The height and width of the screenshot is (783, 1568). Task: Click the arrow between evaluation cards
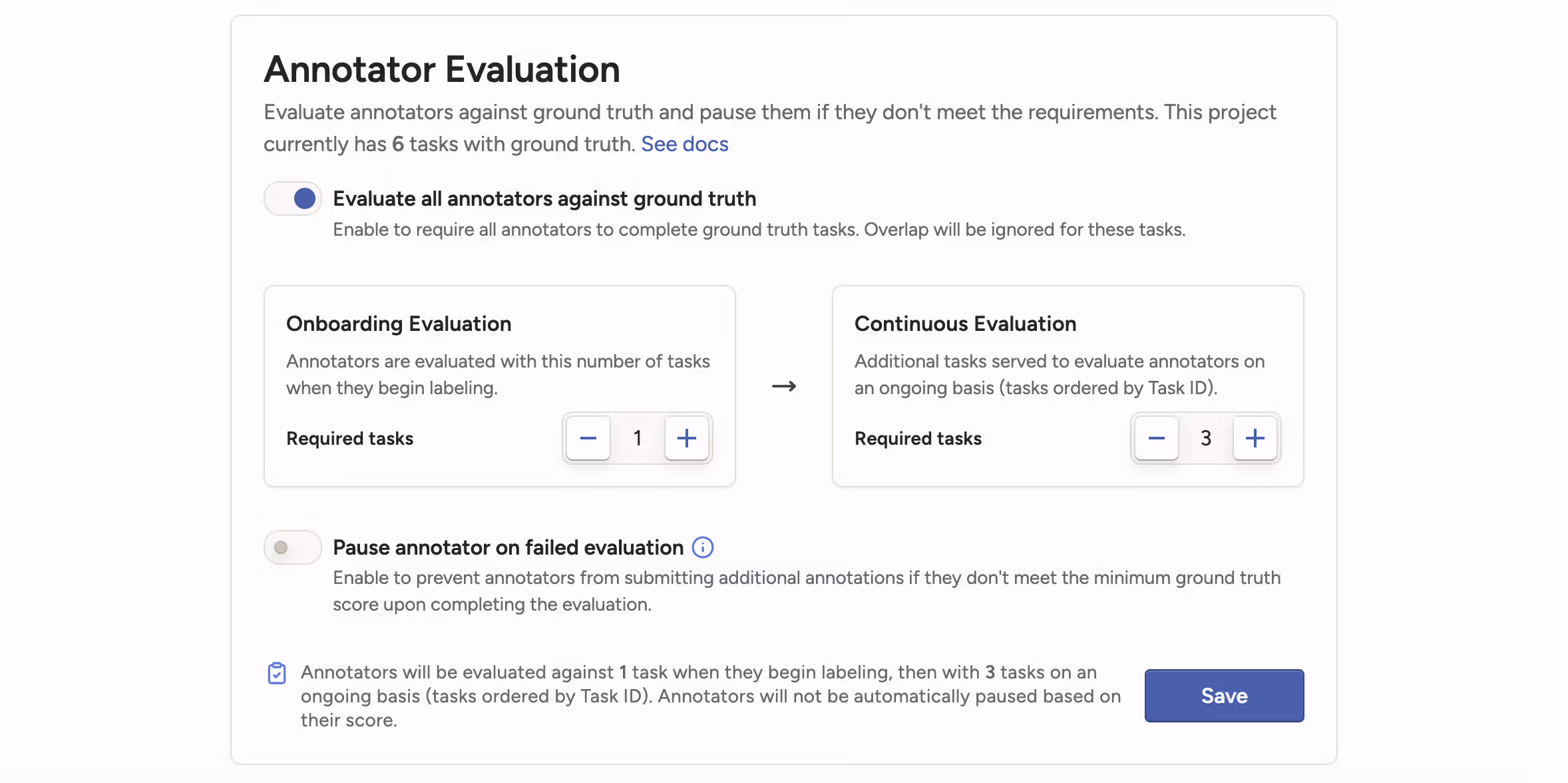point(784,386)
